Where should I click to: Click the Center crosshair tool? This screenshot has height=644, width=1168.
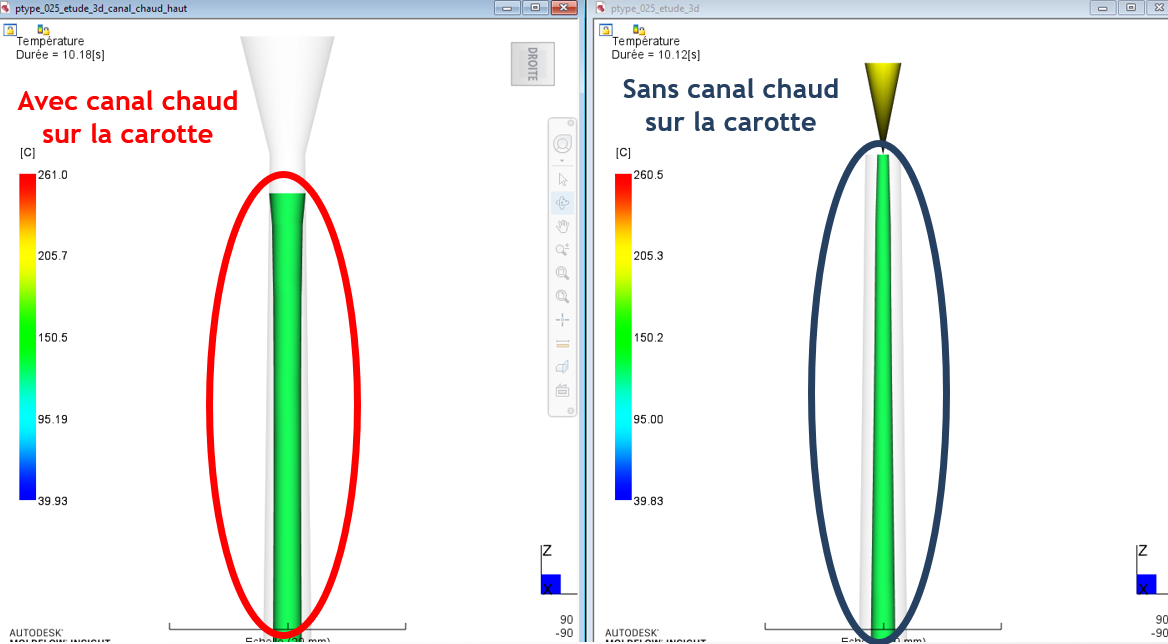562,320
